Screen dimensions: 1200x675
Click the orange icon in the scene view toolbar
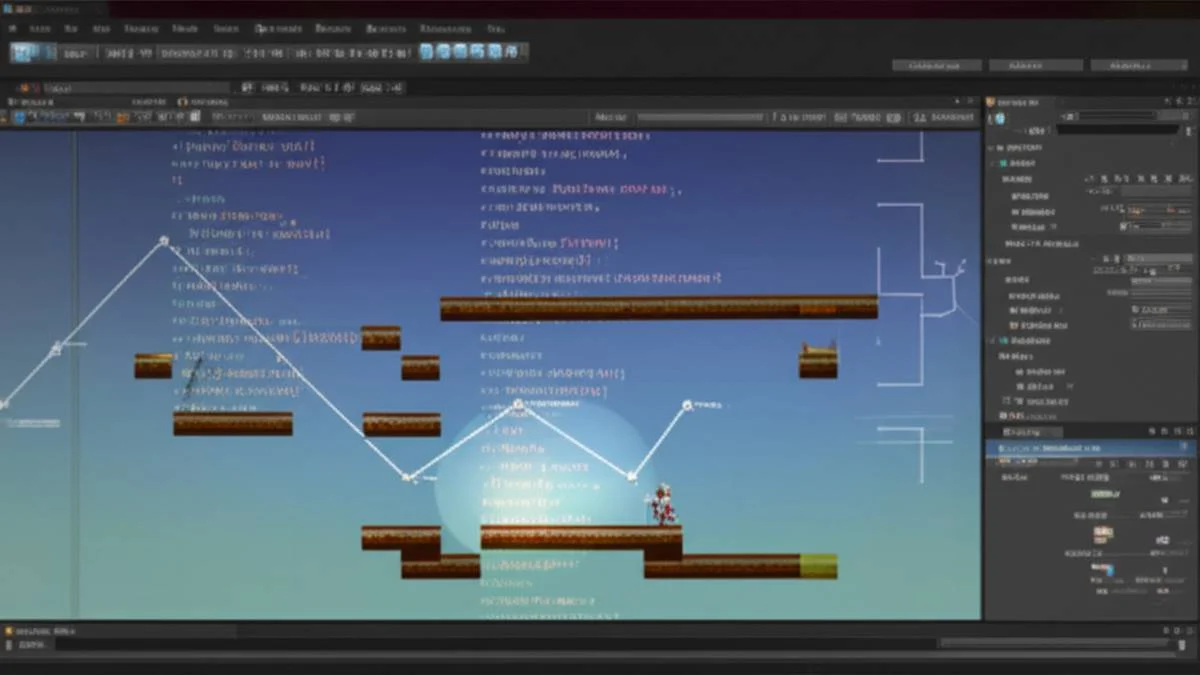(x=122, y=118)
